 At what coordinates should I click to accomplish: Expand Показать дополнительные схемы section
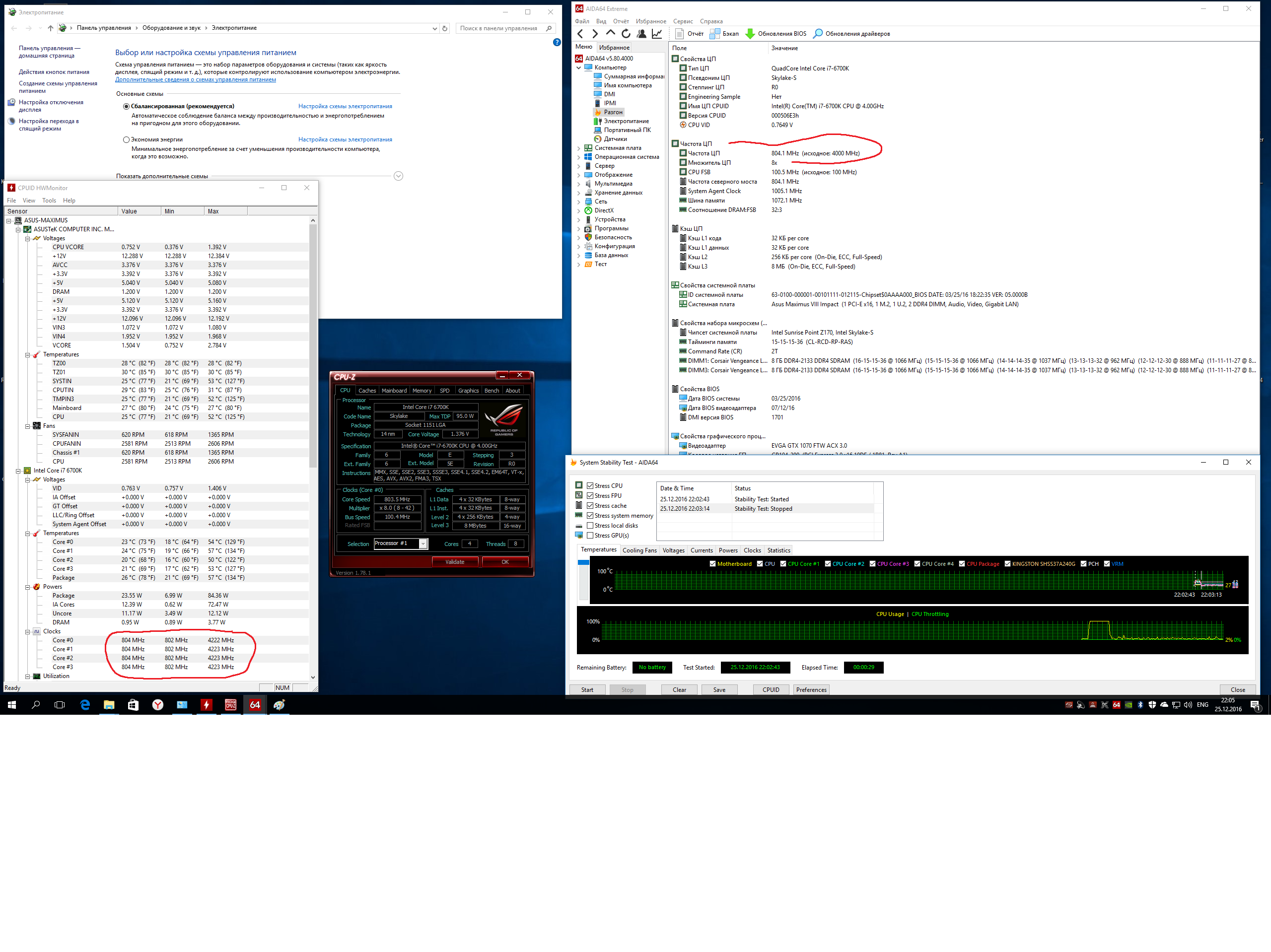[x=398, y=176]
